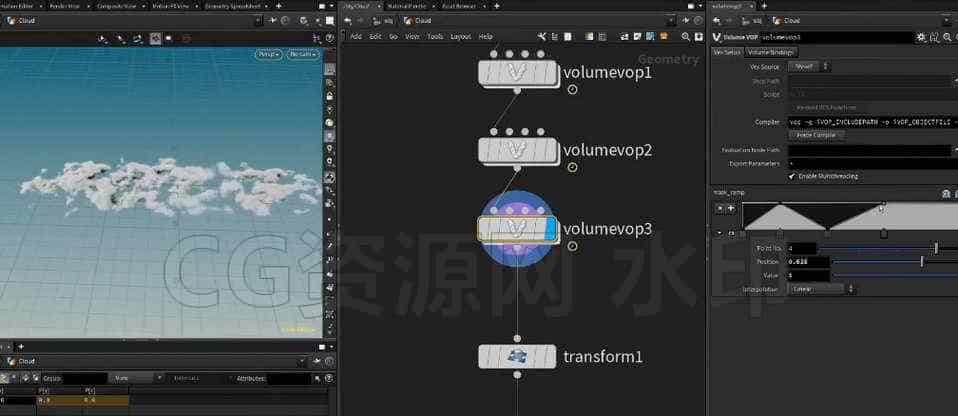Open the Interpolation Linear dropdown
The image size is (958, 416).
click(822, 289)
